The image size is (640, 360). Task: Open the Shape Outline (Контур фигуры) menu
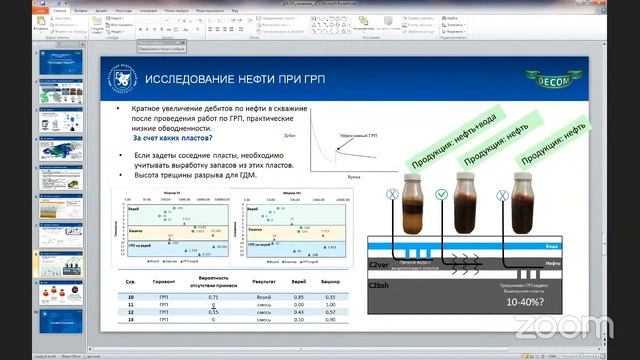(x=418, y=25)
